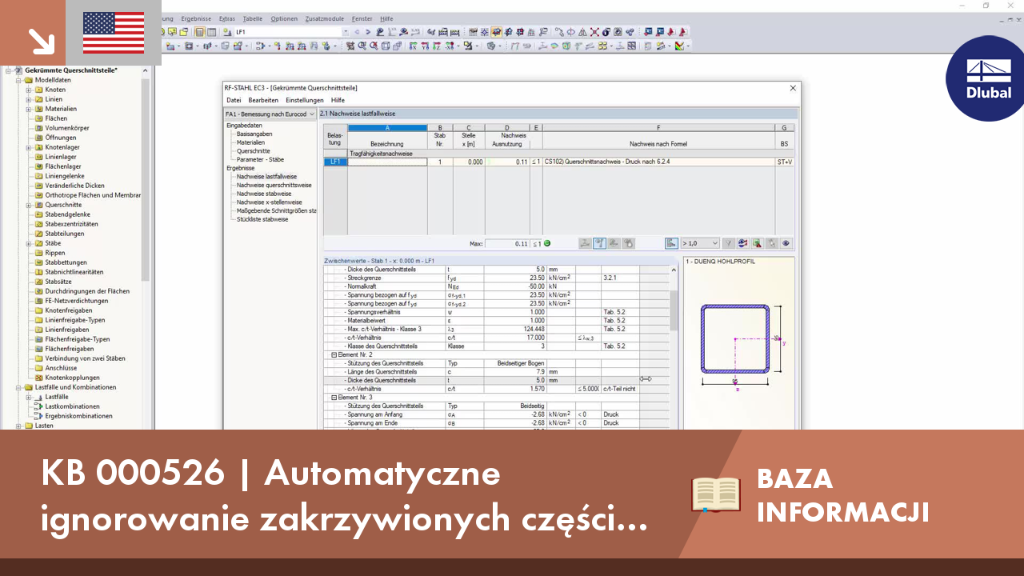The height and width of the screenshot is (576, 1024).
Task: Click the green status indicator next to Max value
Action: [547, 244]
